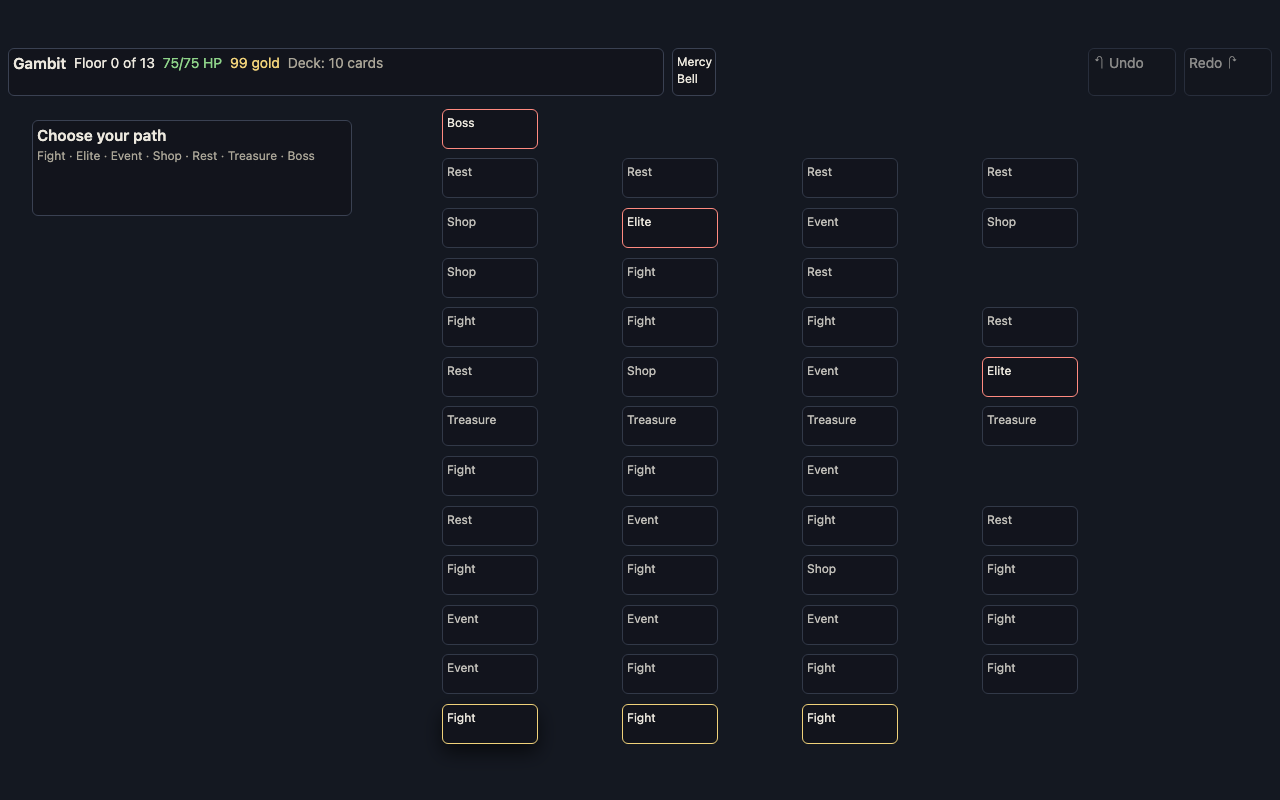
Task: Click the "Gambit" title text
Action: 39,63
